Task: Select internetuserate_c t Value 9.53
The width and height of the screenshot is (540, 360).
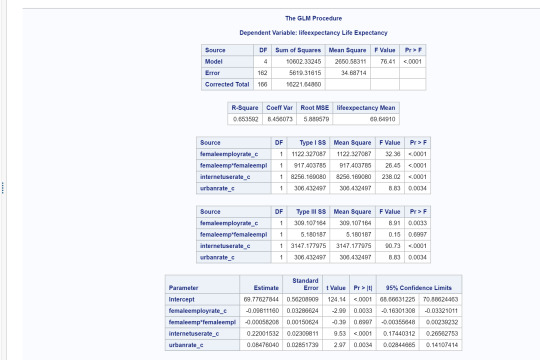Action: pyautogui.click(x=340, y=333)
